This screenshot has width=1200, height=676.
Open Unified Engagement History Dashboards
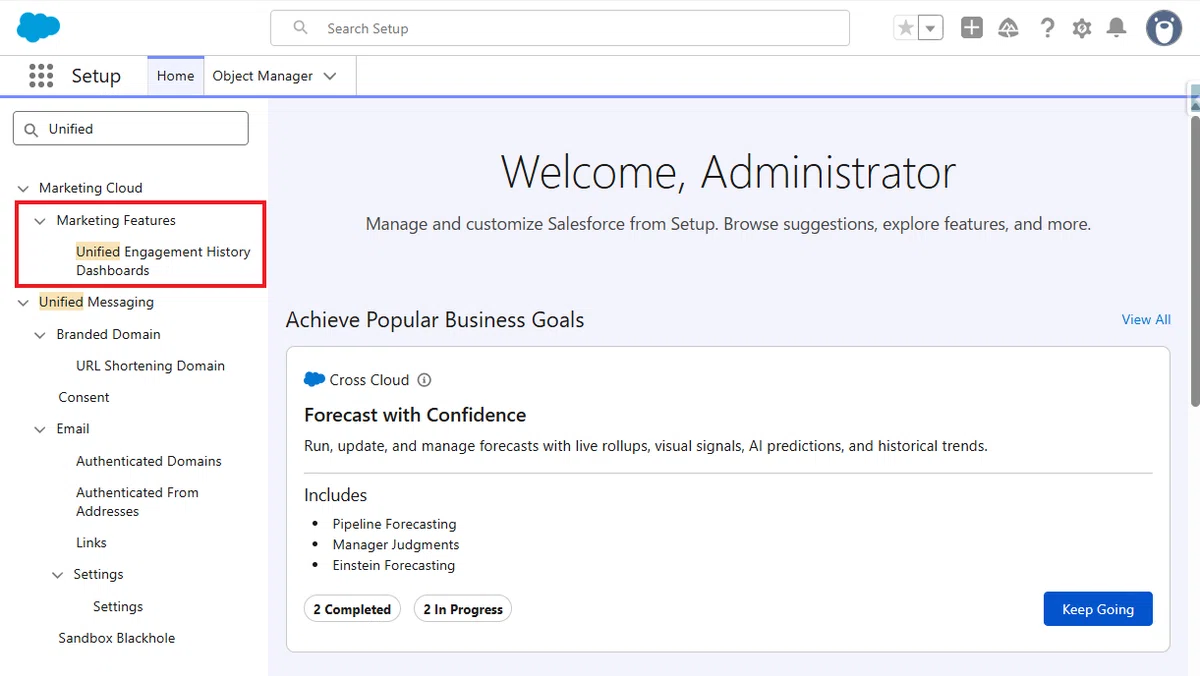pos(163,261)
